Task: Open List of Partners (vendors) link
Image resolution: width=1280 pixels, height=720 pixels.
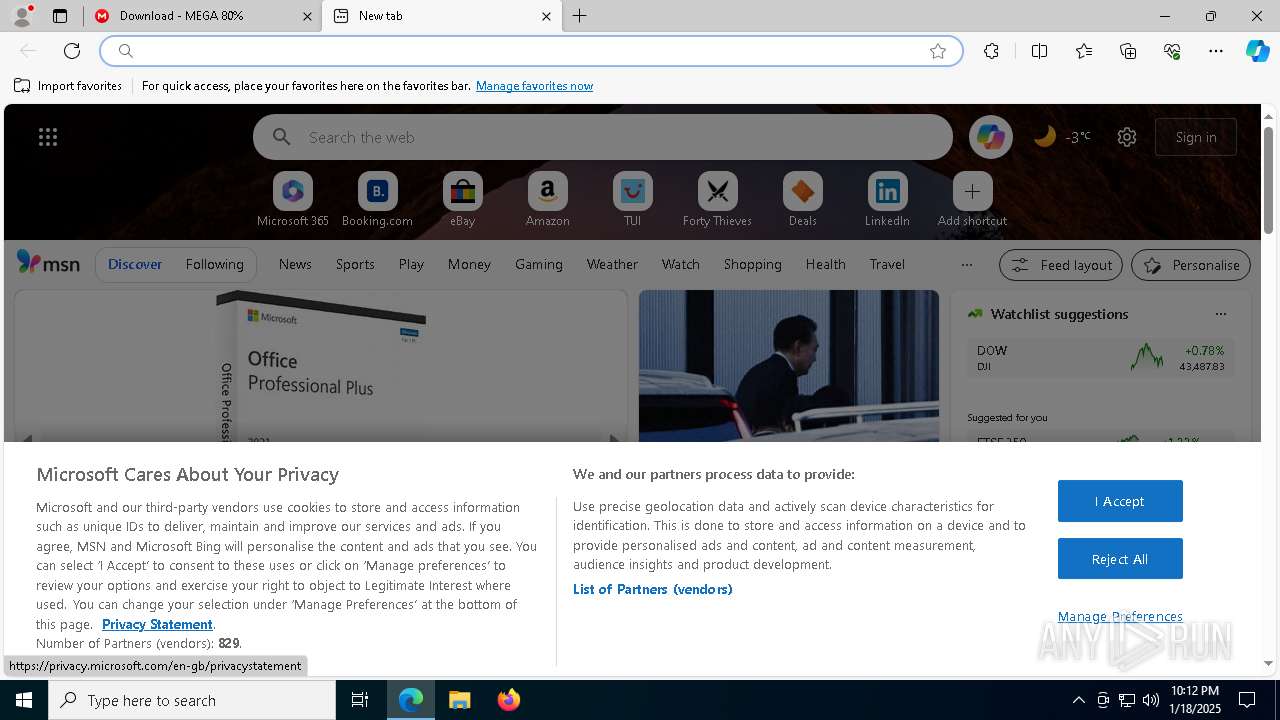Action: pos(653,589)
